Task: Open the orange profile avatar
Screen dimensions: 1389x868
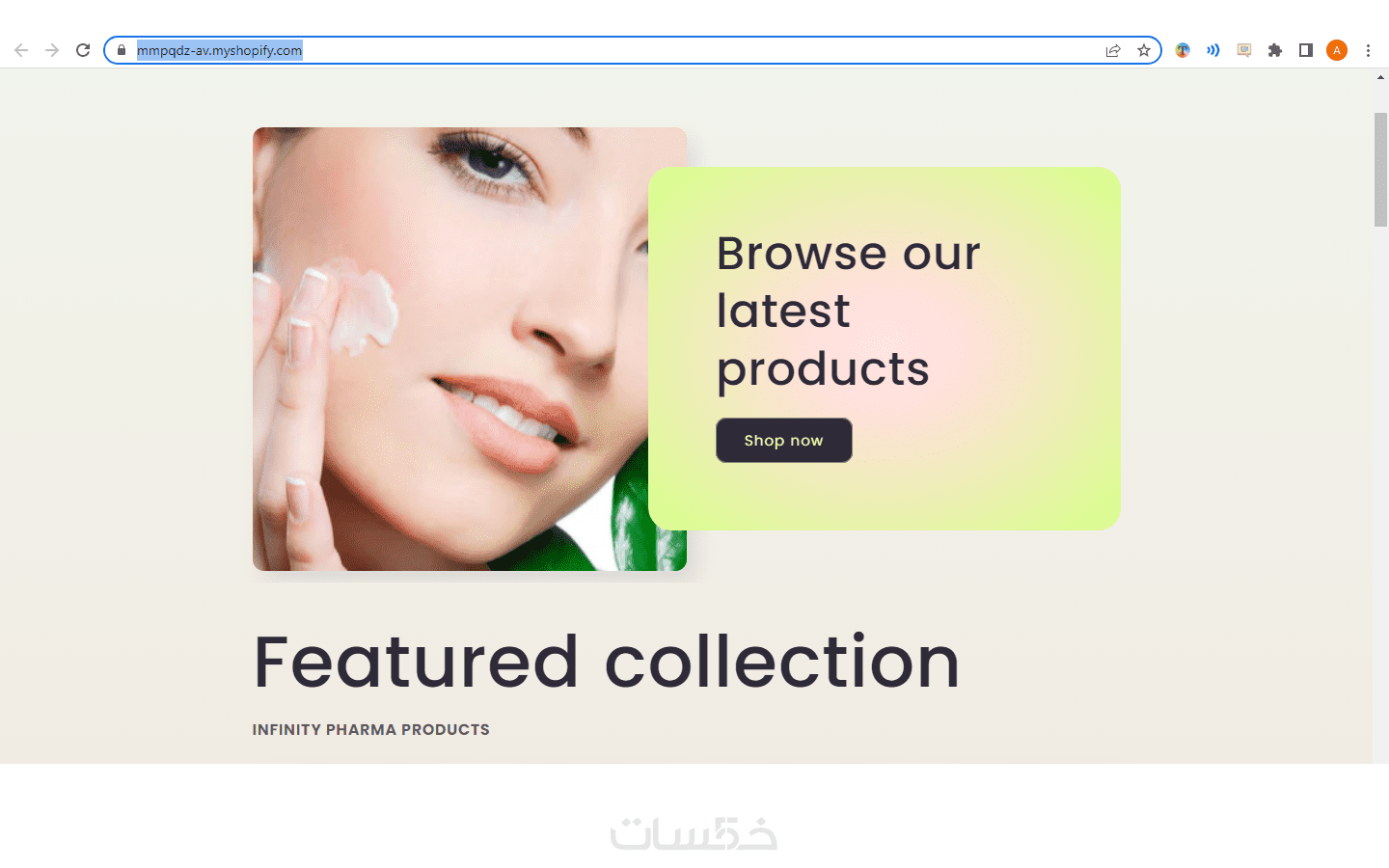Action: coord(1337,50)
